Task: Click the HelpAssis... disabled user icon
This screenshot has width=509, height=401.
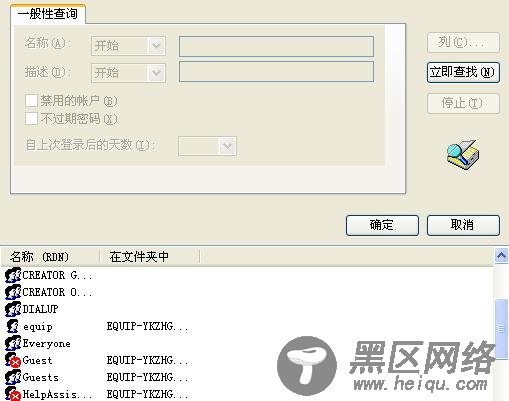Action: tap(13, 394)
